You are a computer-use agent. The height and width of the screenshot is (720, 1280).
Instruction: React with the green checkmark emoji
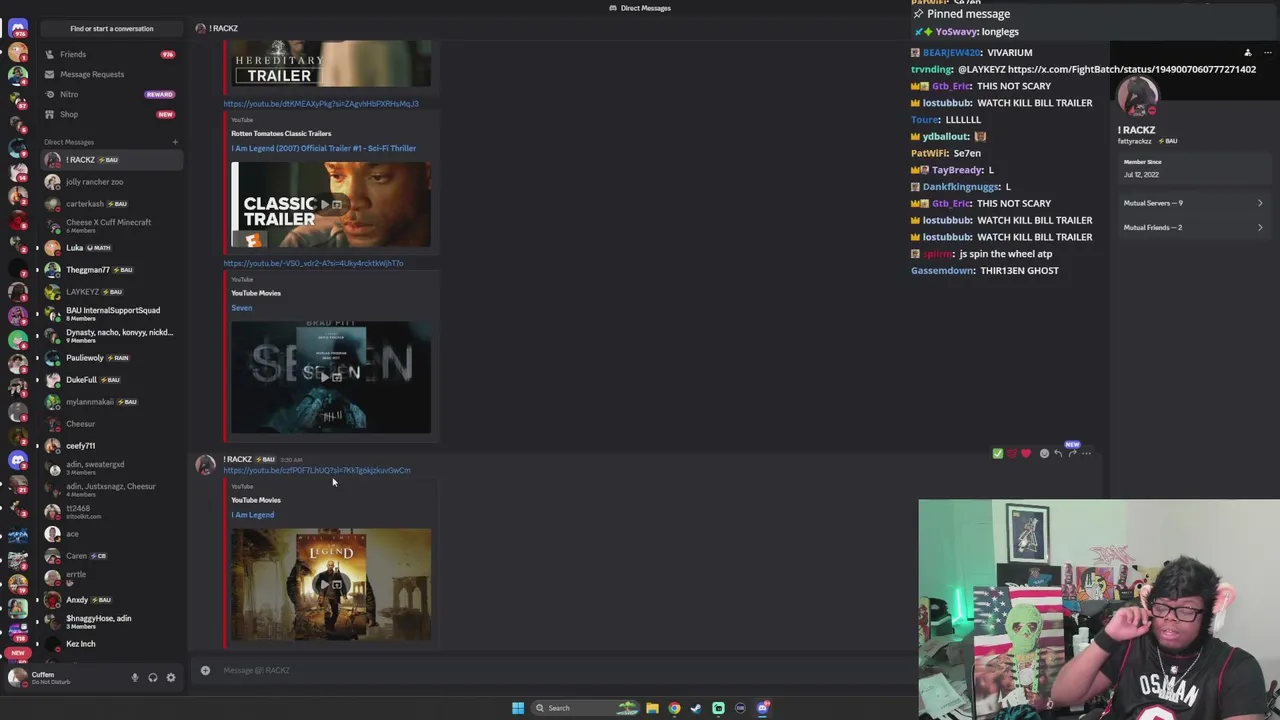[997, 454]
